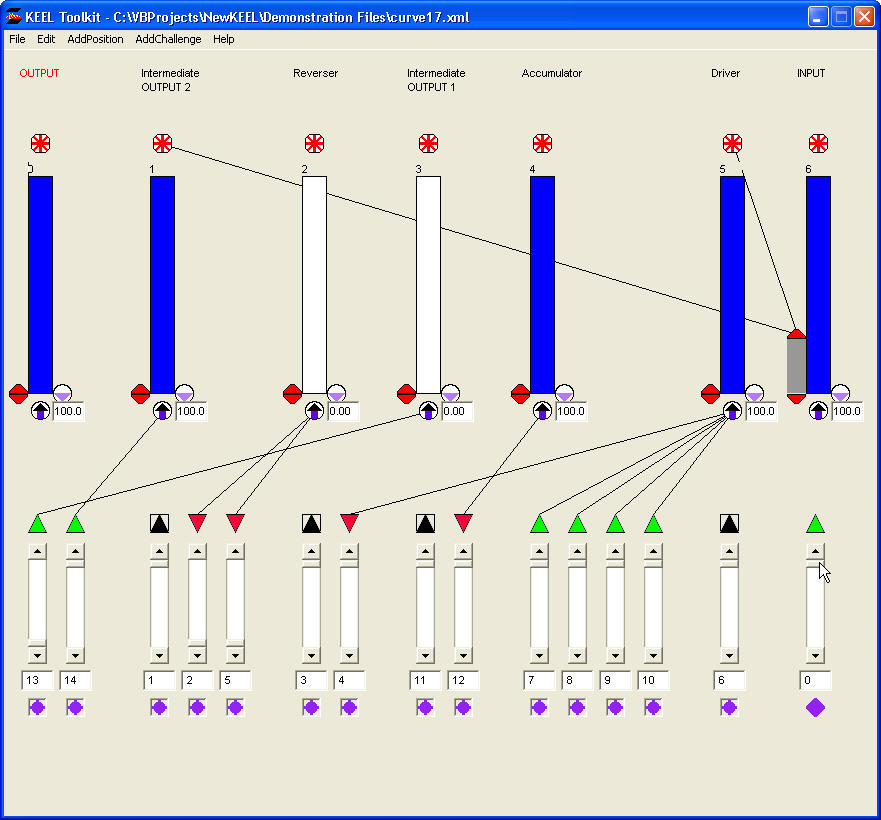Open the AddChallenge menu
The image size is (881, 820).
[168, 39]
